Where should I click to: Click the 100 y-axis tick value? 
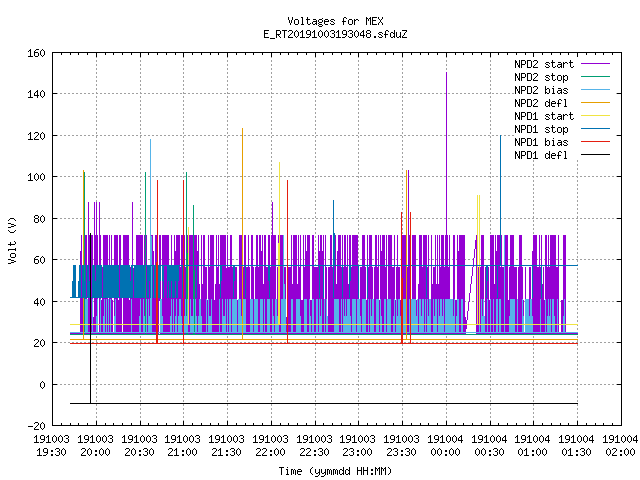tap(36, 177)
